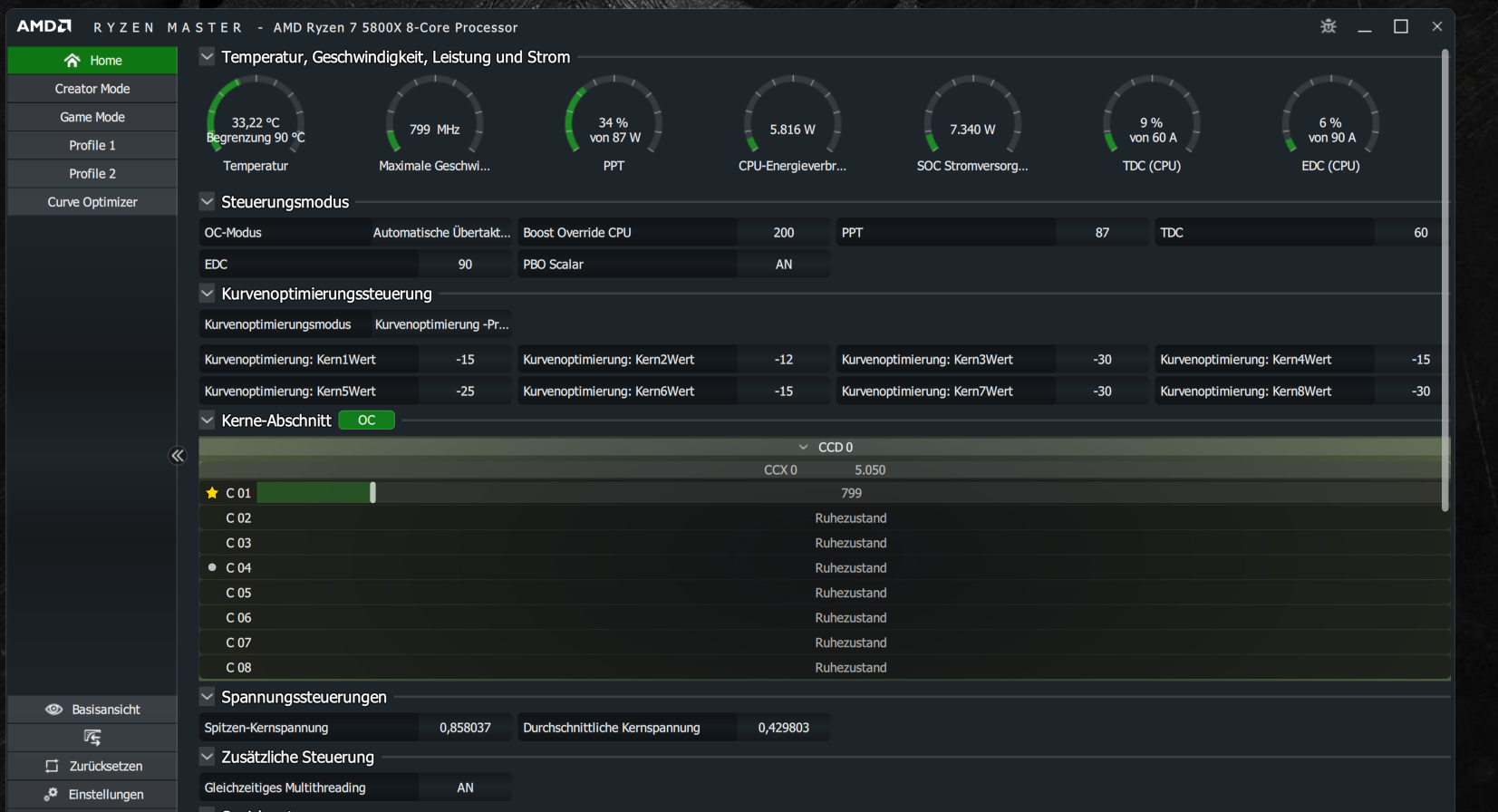Open Profile 2
The width and height of the screenshot is (1498, 812).
(x=92, y=173)
